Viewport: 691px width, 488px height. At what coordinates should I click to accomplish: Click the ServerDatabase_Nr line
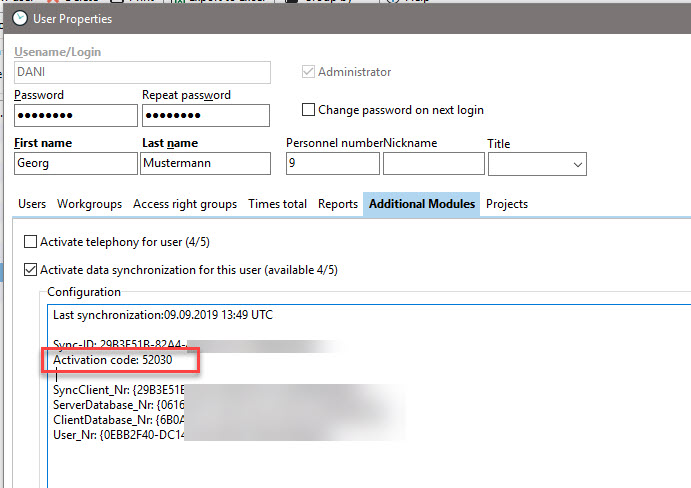(x=119, y=405)
